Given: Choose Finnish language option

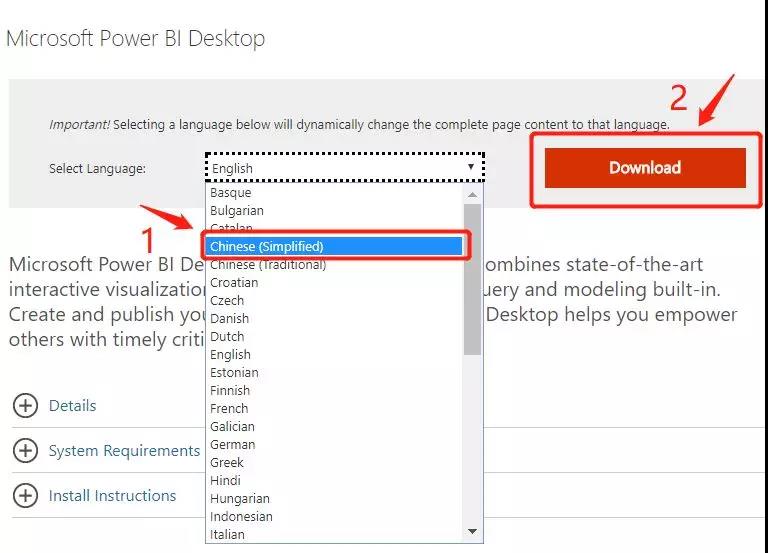Looking at the screenshot, I should click(x=335, y=390).
